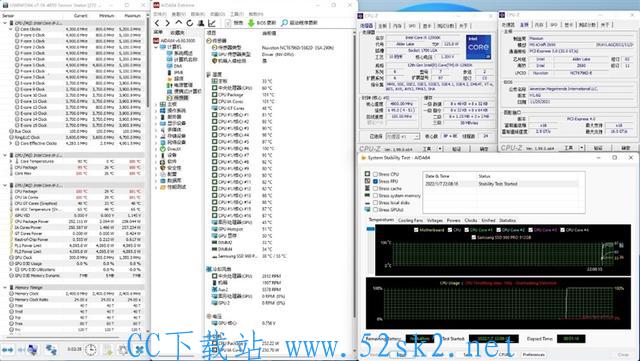
Task: Click the HWiNFO blue double-arrow expand icon
Action: click(x=8, y=350)
